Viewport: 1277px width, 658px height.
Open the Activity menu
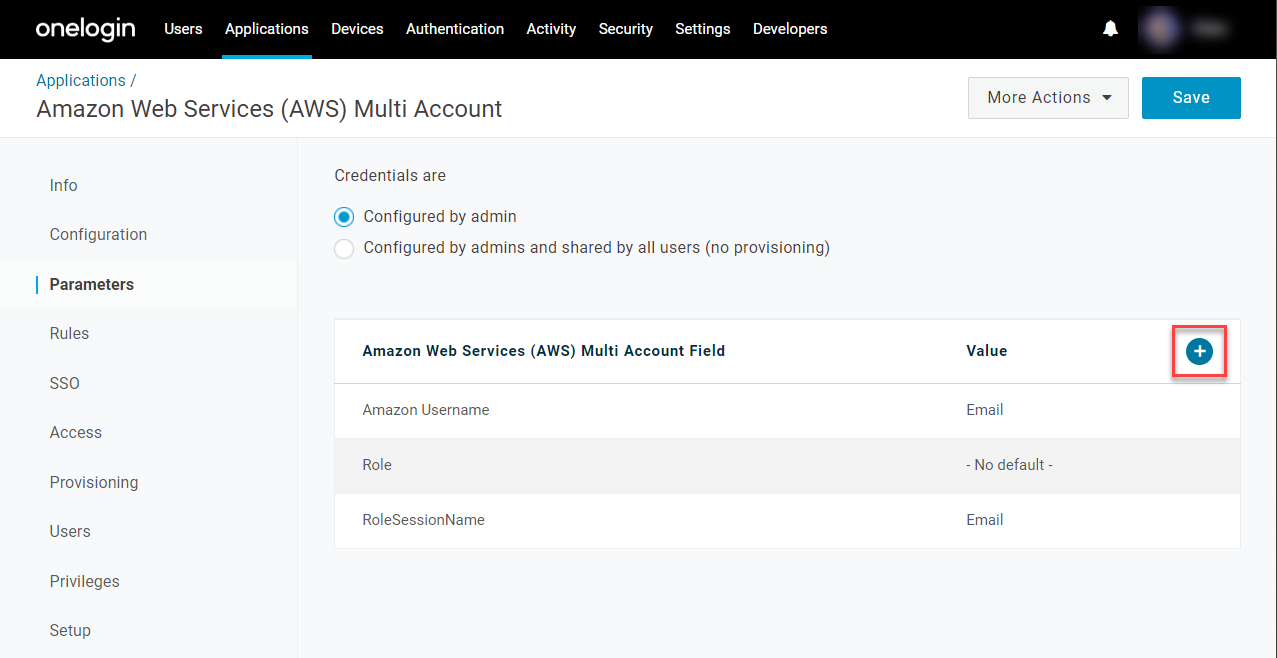(x=551, y=29)
